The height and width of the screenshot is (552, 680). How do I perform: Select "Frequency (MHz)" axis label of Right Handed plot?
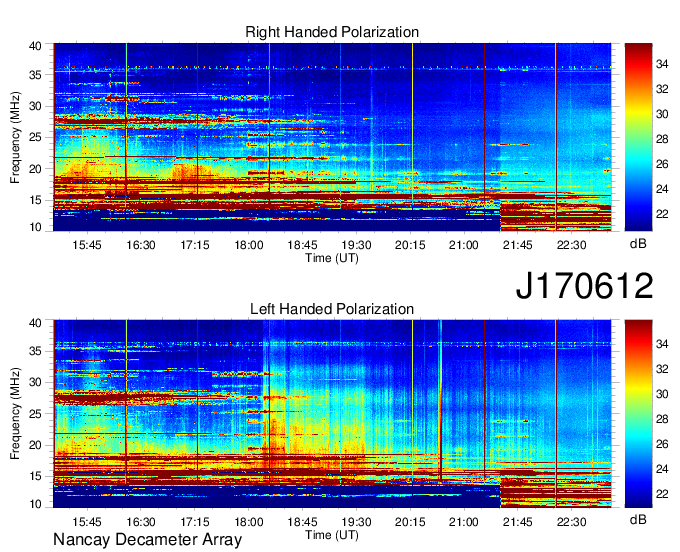point(15,137)
